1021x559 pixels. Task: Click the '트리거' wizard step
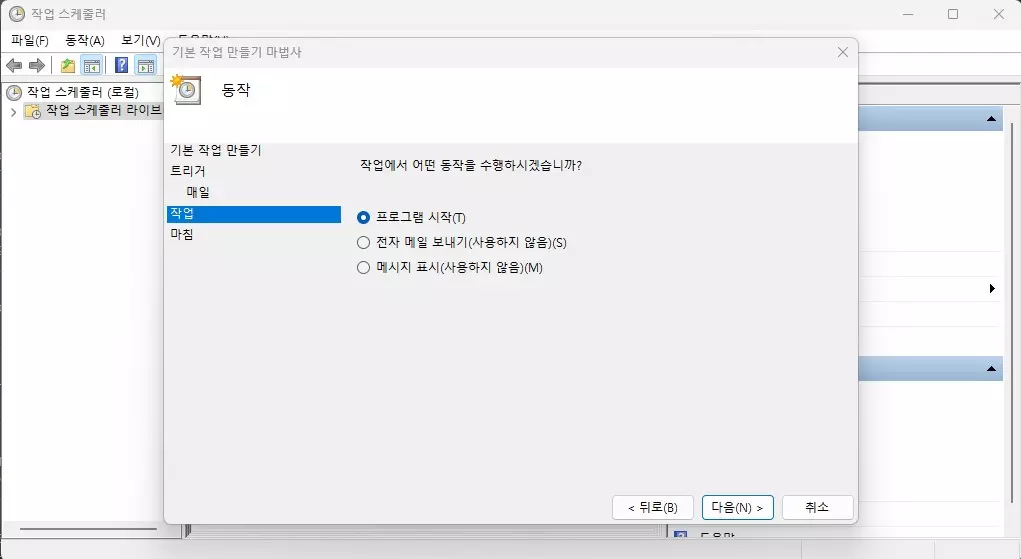tap(188, 171)
